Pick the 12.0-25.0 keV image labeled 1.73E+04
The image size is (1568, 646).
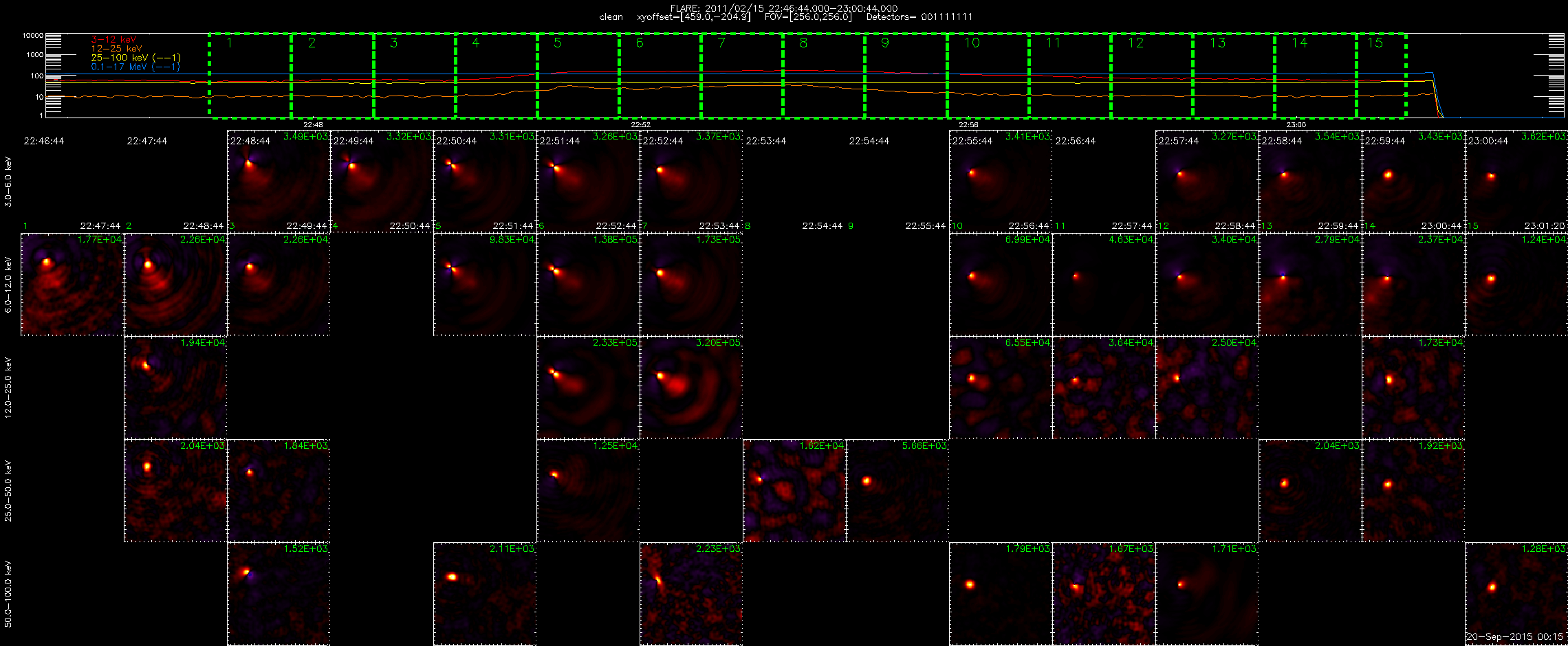pyautogui.click(x=1413, y=388)
